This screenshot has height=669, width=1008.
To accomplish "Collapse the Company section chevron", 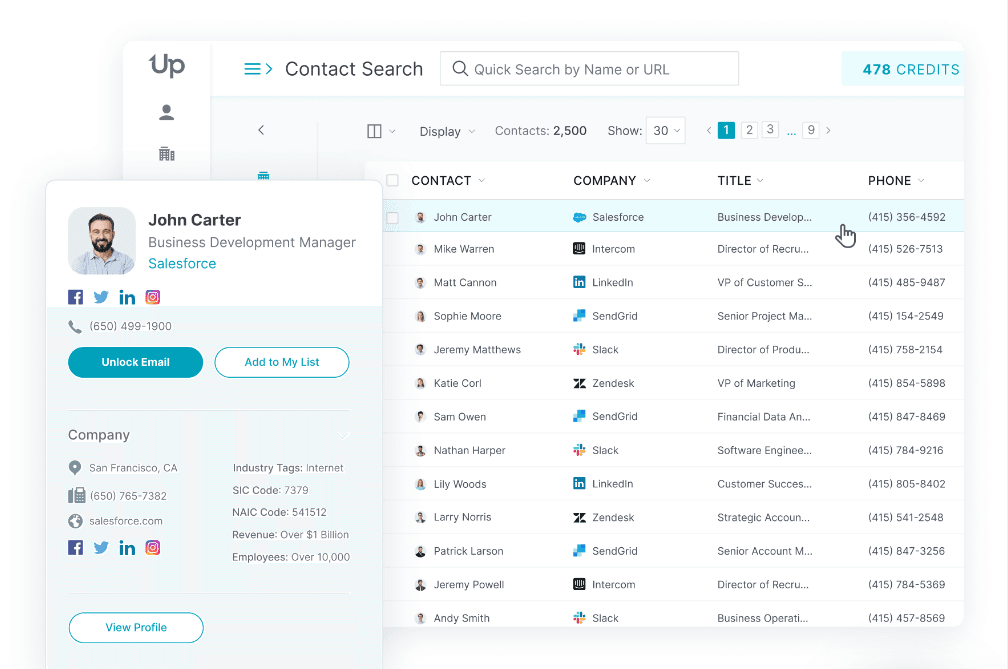I will coord(343,436).
